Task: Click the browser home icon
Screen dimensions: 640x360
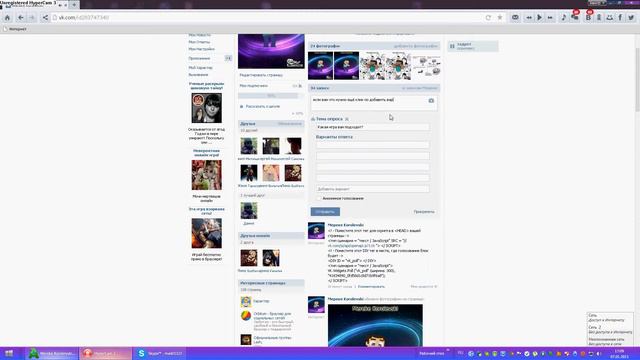Action: (7, 18)
